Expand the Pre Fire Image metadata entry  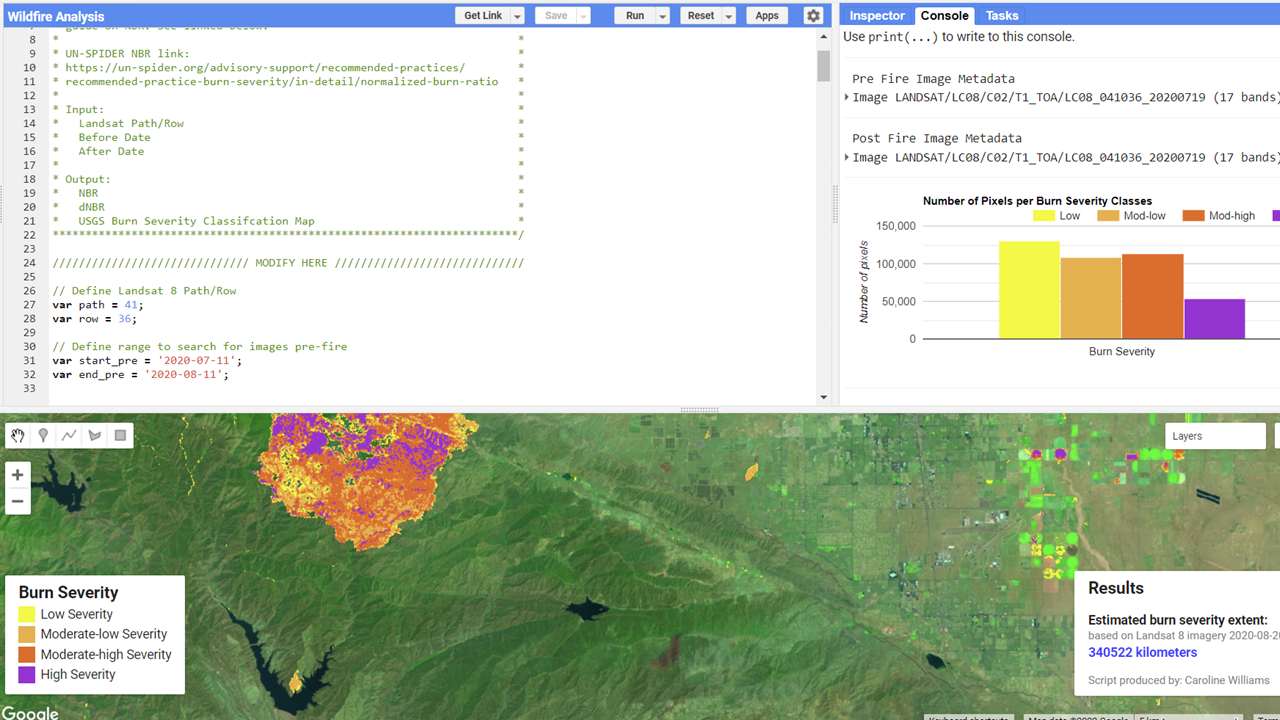coord(847,97)
